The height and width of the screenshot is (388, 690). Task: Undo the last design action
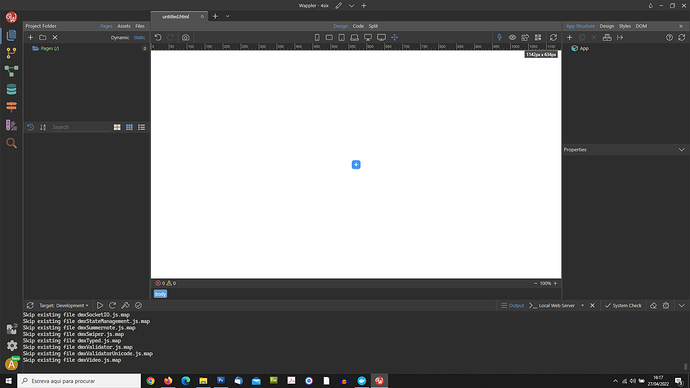coord(158,37)
